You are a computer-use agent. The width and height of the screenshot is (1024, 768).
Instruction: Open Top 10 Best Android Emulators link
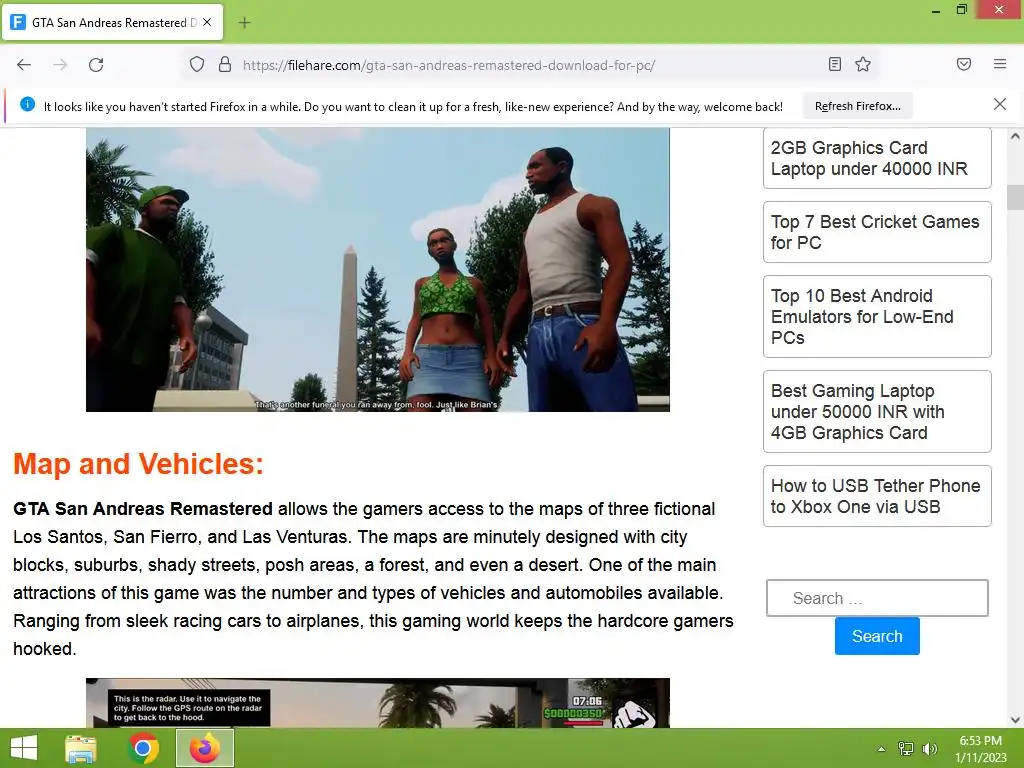pyautogui.click(x=877, y=317)
